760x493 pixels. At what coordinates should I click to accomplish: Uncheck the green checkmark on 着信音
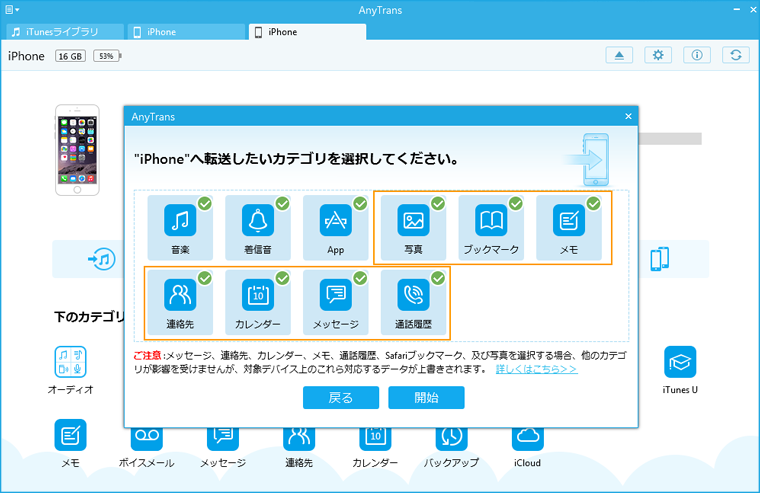283,204
